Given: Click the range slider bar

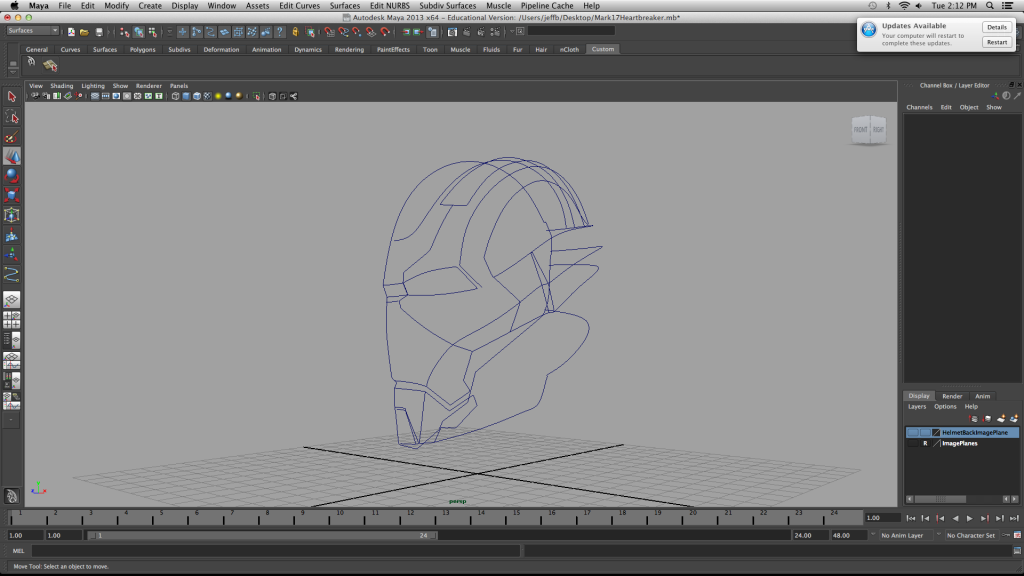Looking at the screenshot, I should [263, 536].
